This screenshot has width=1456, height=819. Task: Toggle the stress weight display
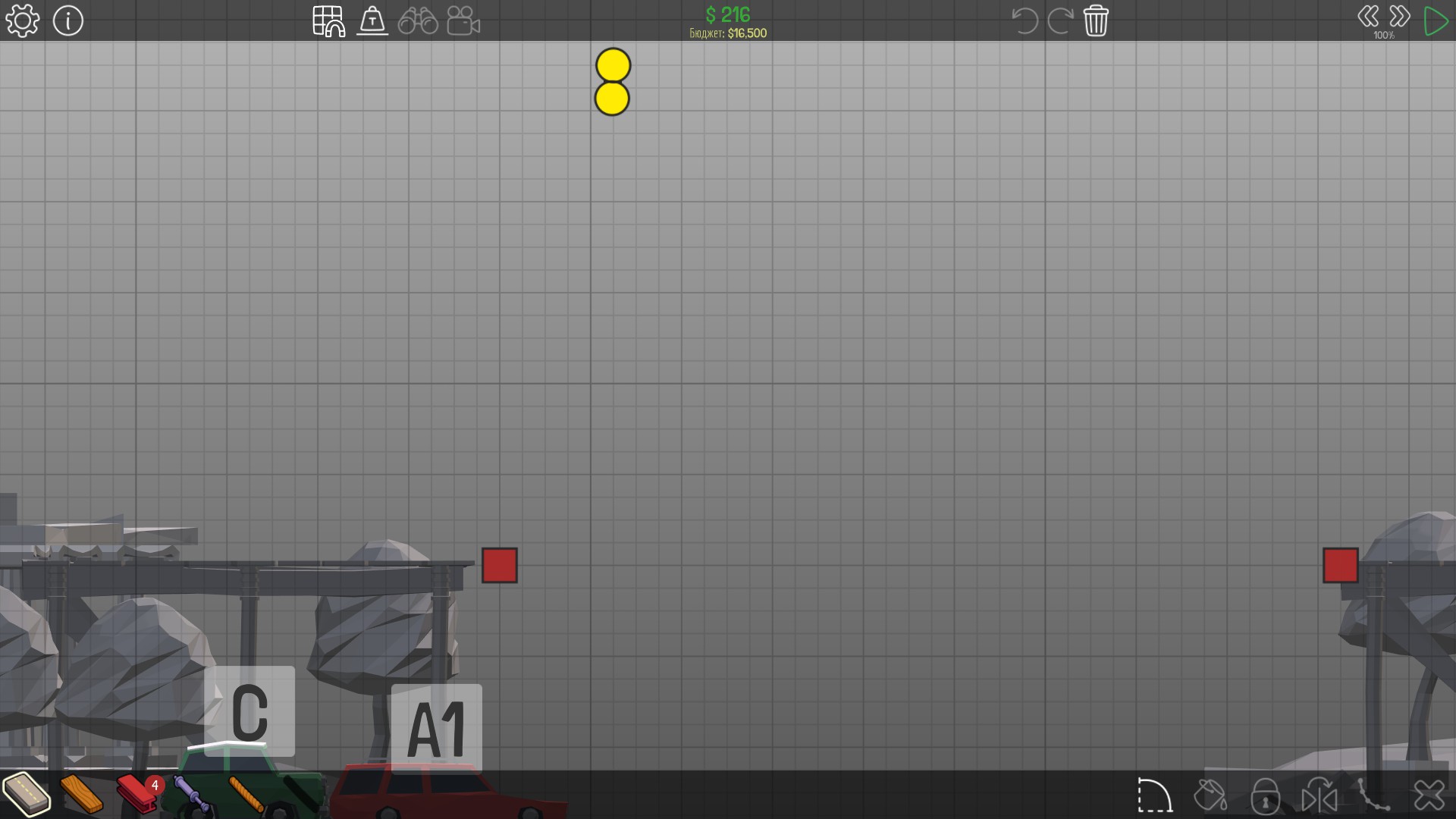[372, 20]
